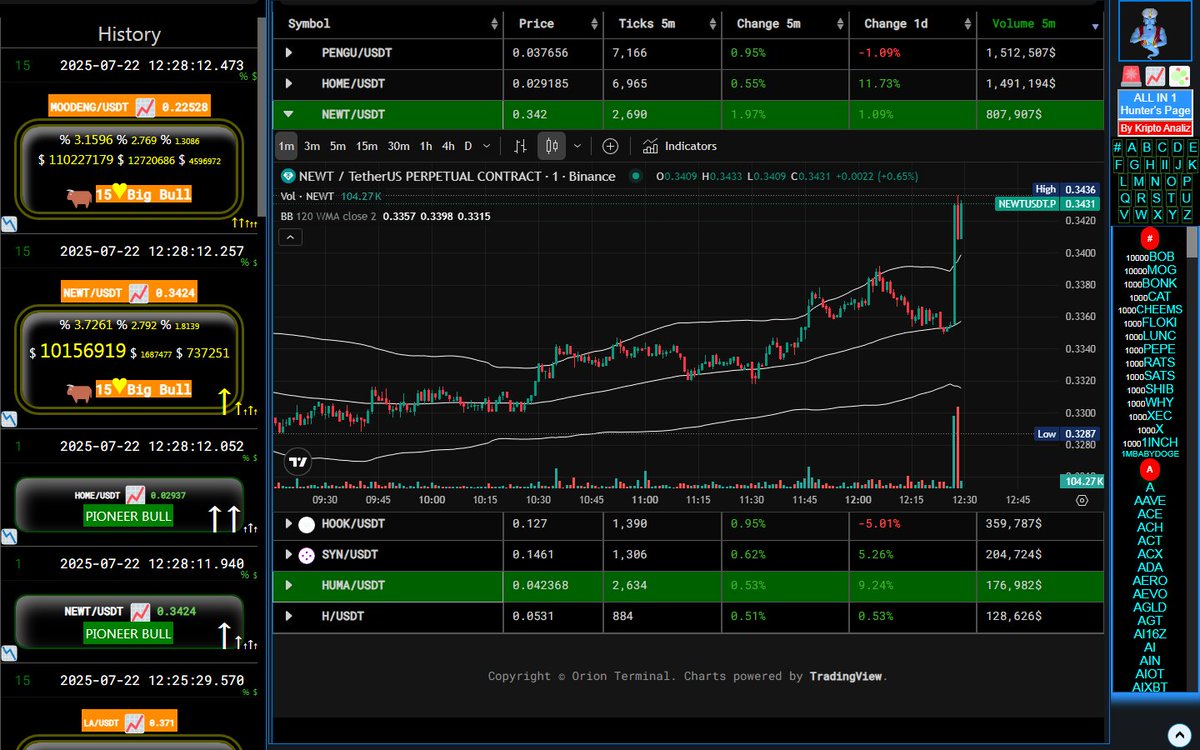Click the down-trend icon below HOME/USDT card

point(7,536)
